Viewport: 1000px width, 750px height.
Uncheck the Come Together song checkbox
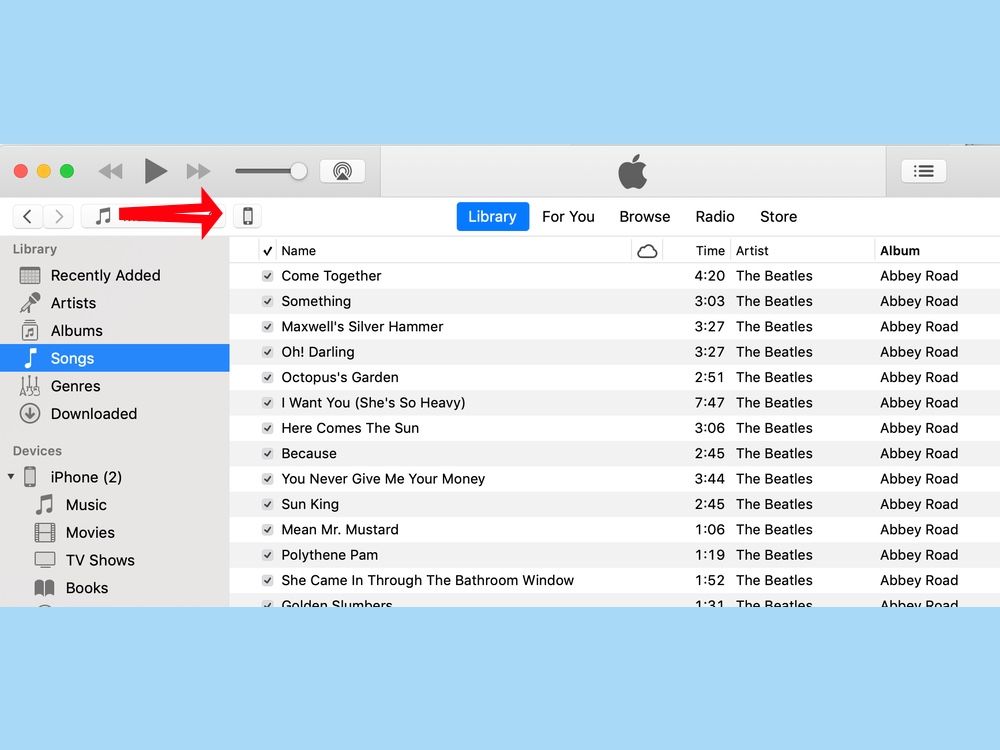(267, 275)
